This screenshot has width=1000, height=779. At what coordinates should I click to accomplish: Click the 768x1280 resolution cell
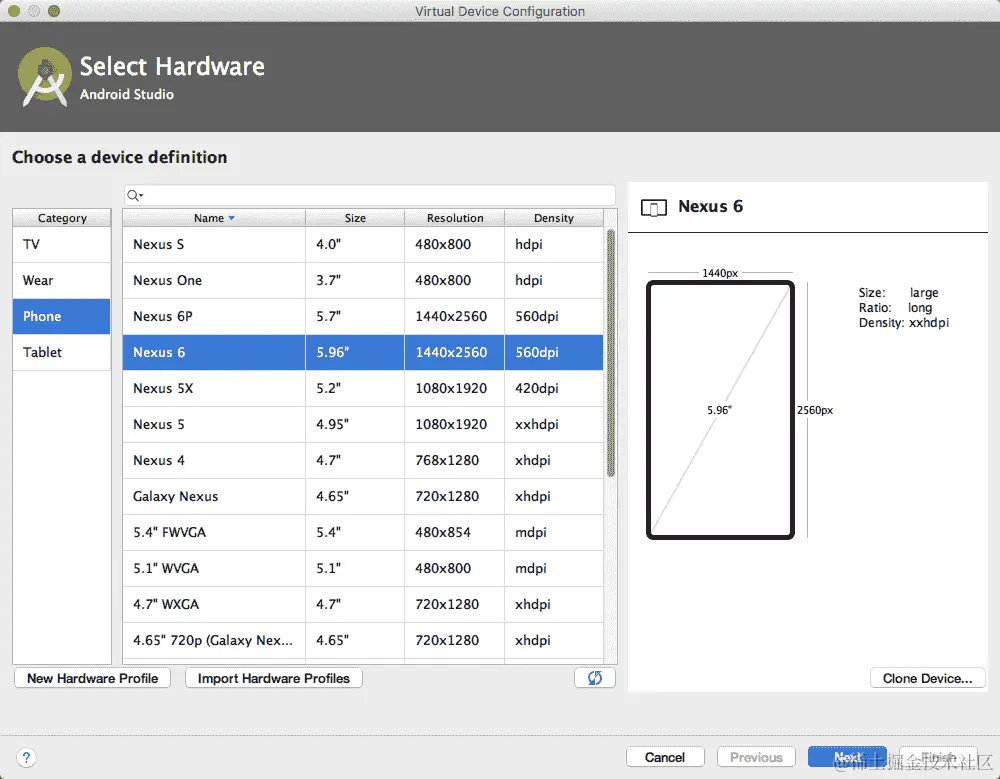tap(455, 460)
